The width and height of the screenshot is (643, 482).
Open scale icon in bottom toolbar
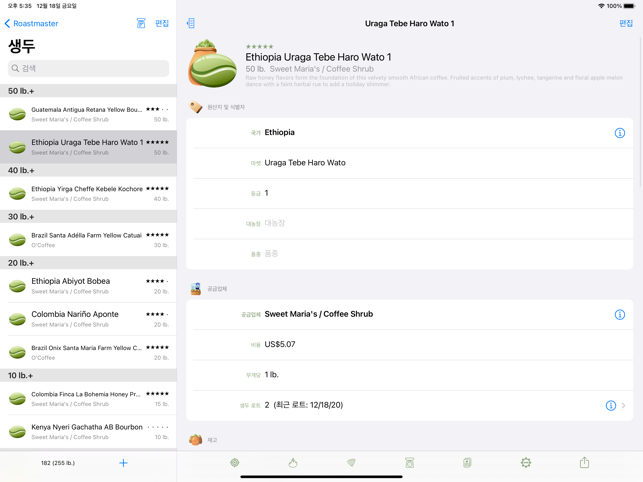[409, 463]
